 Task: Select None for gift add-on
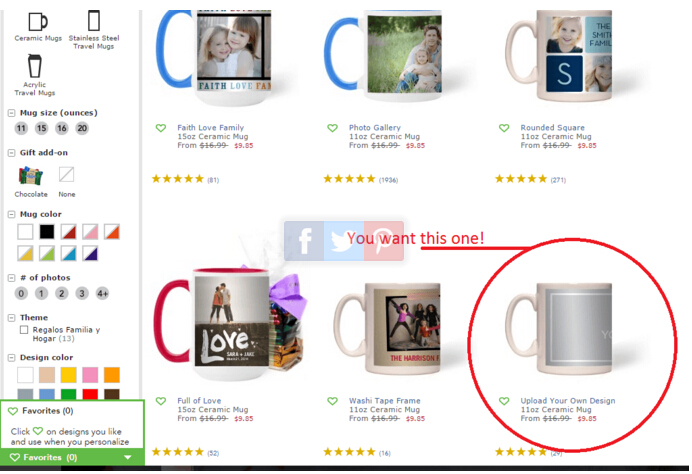[67, 175]
